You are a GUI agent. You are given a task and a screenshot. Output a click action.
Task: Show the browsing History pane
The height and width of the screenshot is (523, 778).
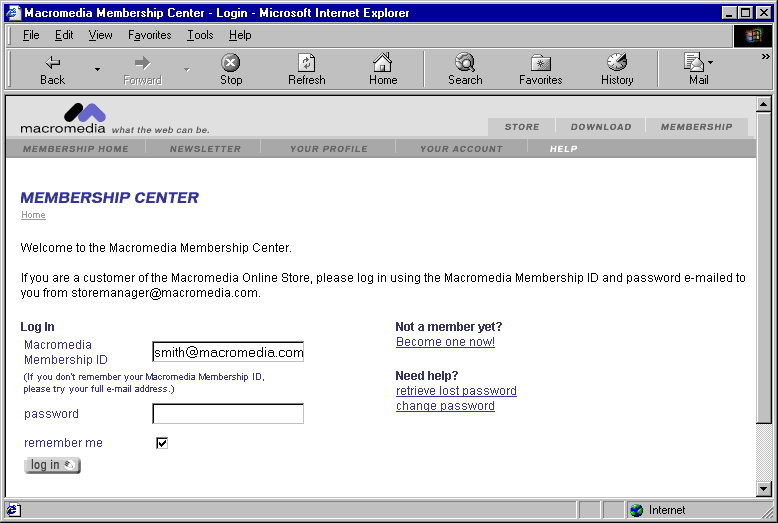click(617, 70)
